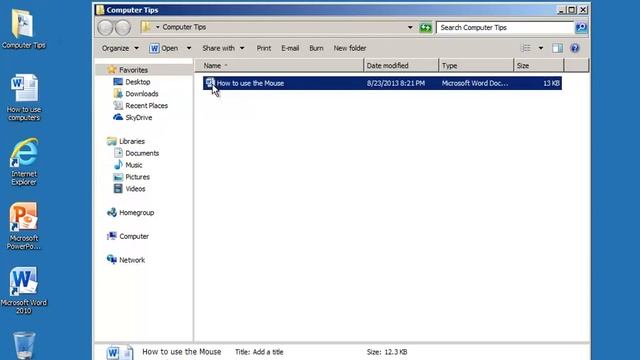Click the Pictures library icon
The height and width of the screenshot is (360, 640).
pyautogui.click(x=118, y=177)
